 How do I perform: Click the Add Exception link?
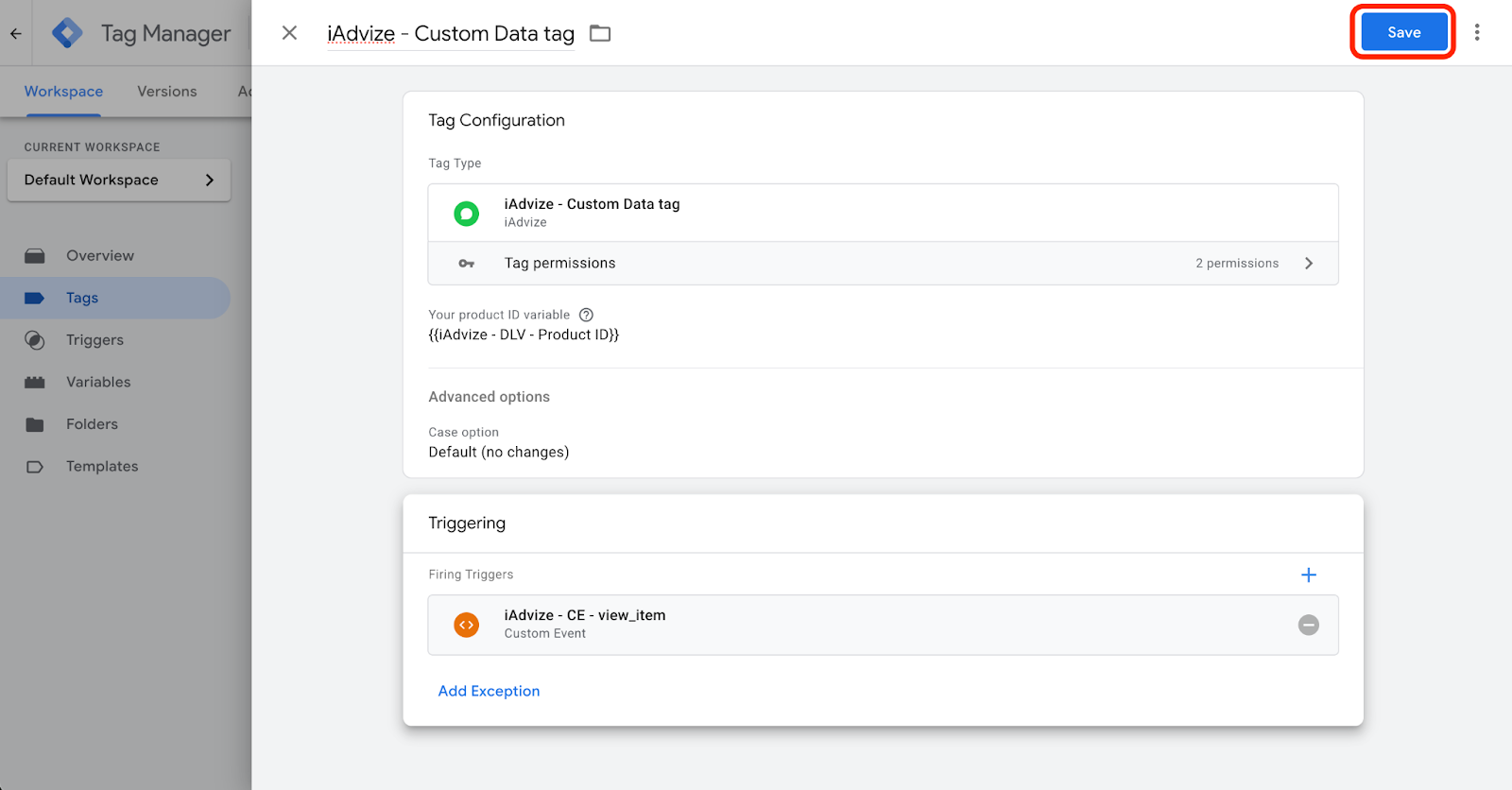[489, 691]
